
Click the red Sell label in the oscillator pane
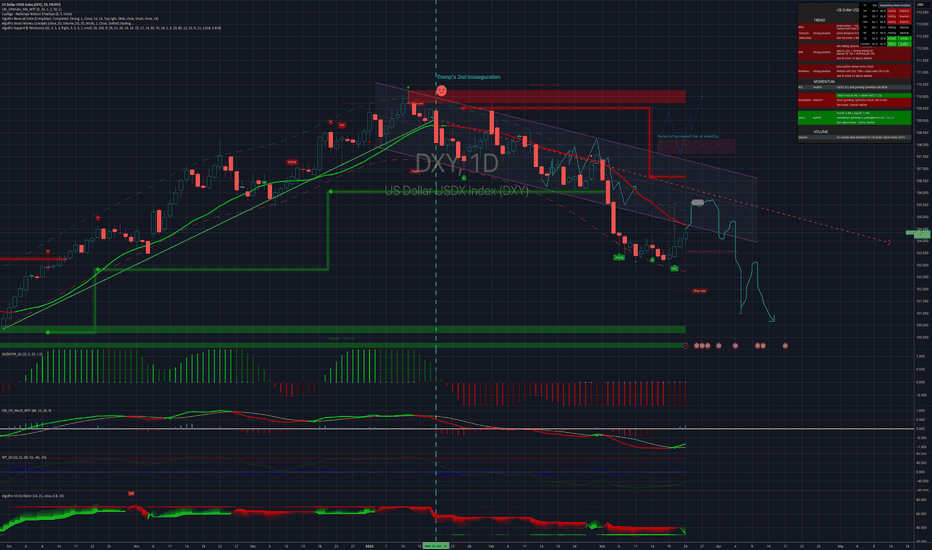coord(131,494)
